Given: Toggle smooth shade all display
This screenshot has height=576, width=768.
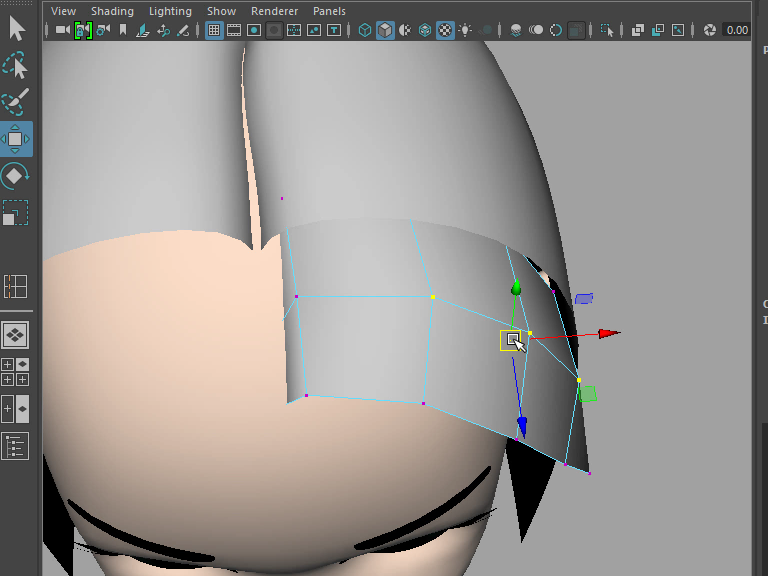Looking at the screenshot, I should point(385,30).
